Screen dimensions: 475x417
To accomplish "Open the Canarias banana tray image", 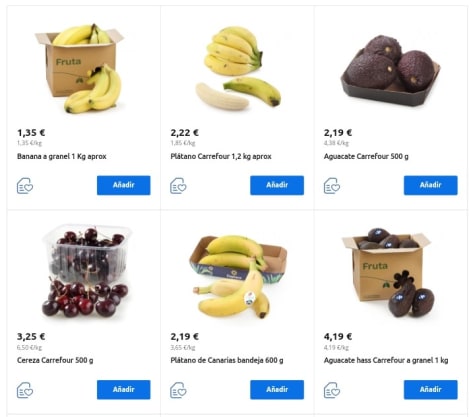I will 238,276.
